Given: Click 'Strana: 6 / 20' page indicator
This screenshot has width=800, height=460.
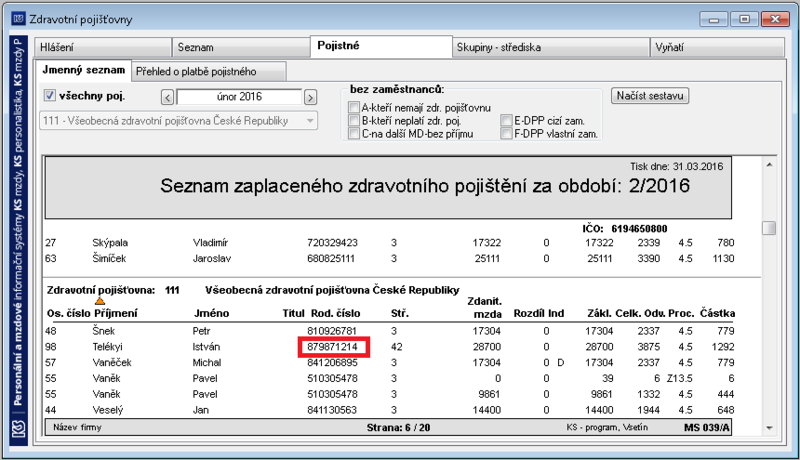Looking at the screenshot, I should [x=398, y=428].
